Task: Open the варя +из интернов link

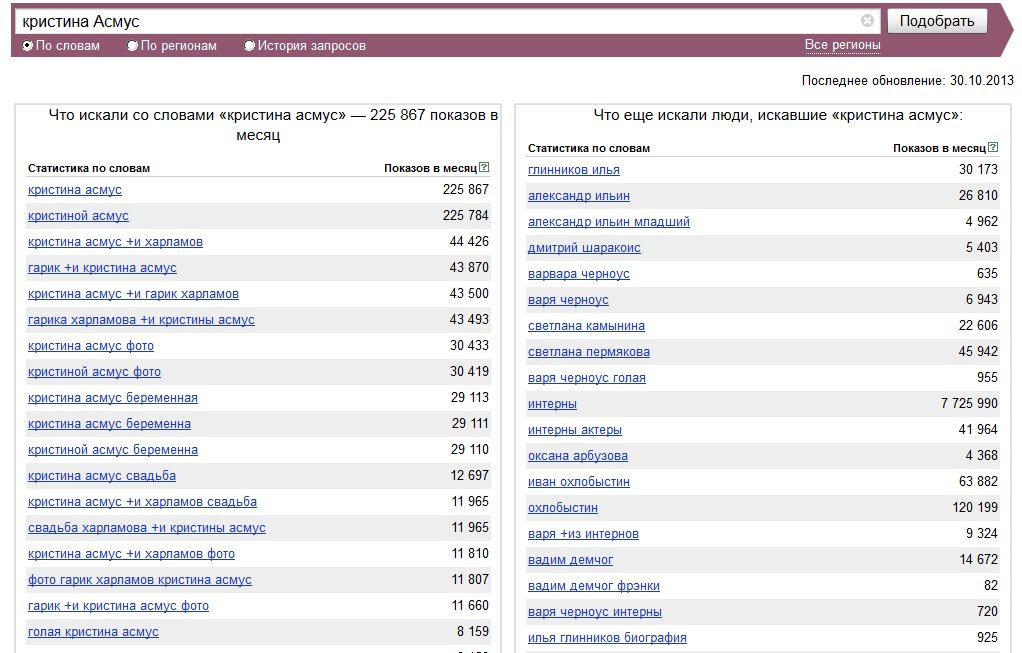Action: tap(583, 534)
